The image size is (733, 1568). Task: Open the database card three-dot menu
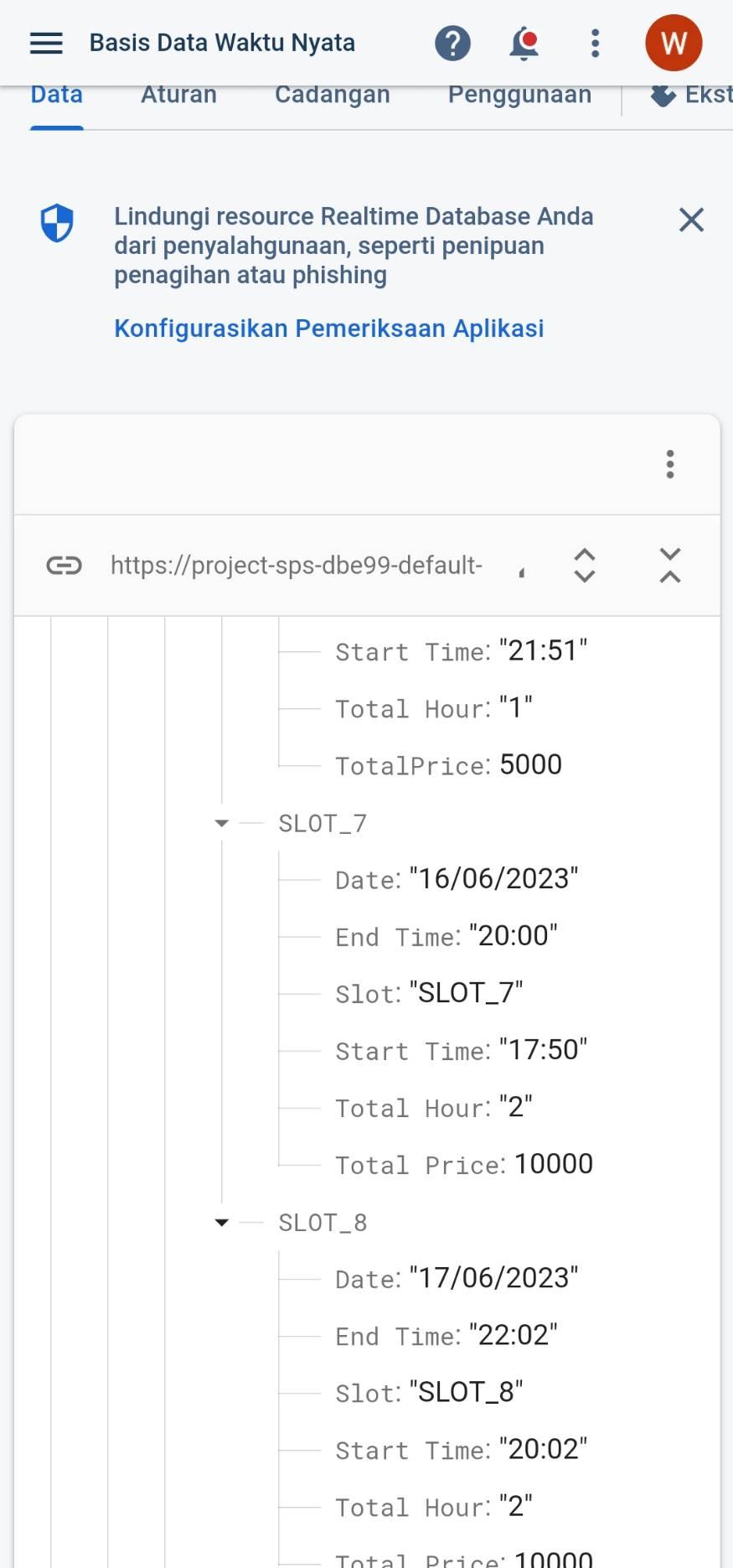tap(669, 464)
